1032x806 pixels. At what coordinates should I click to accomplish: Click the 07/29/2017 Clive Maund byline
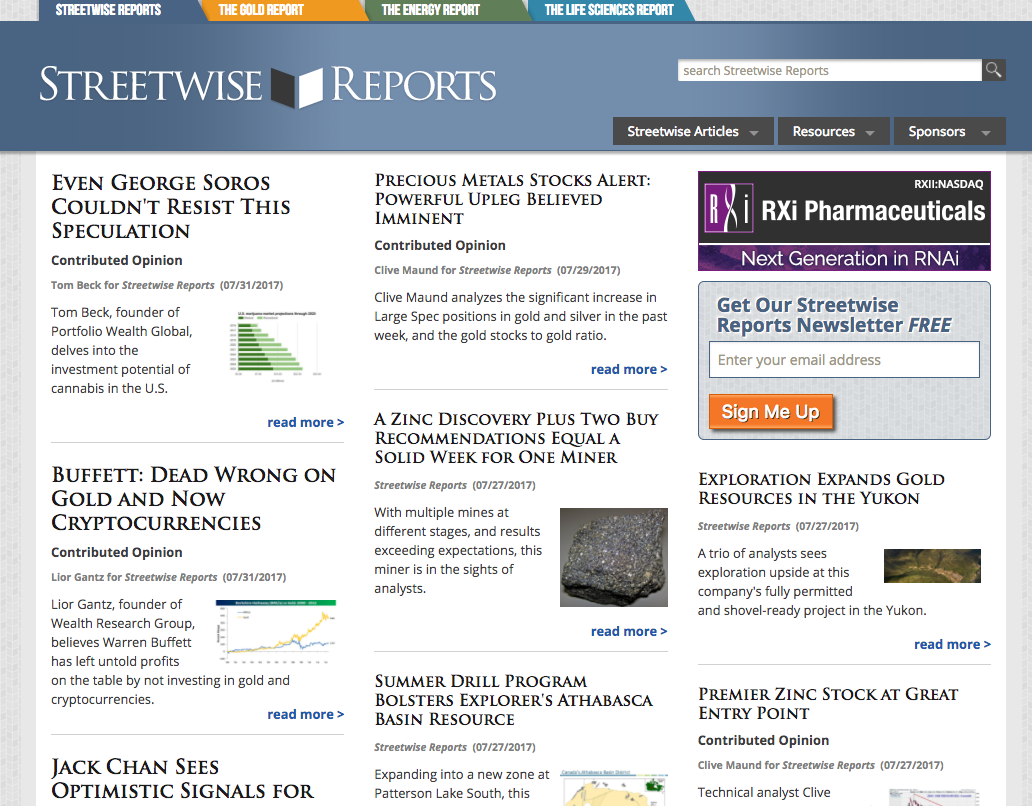coord(497,270)
